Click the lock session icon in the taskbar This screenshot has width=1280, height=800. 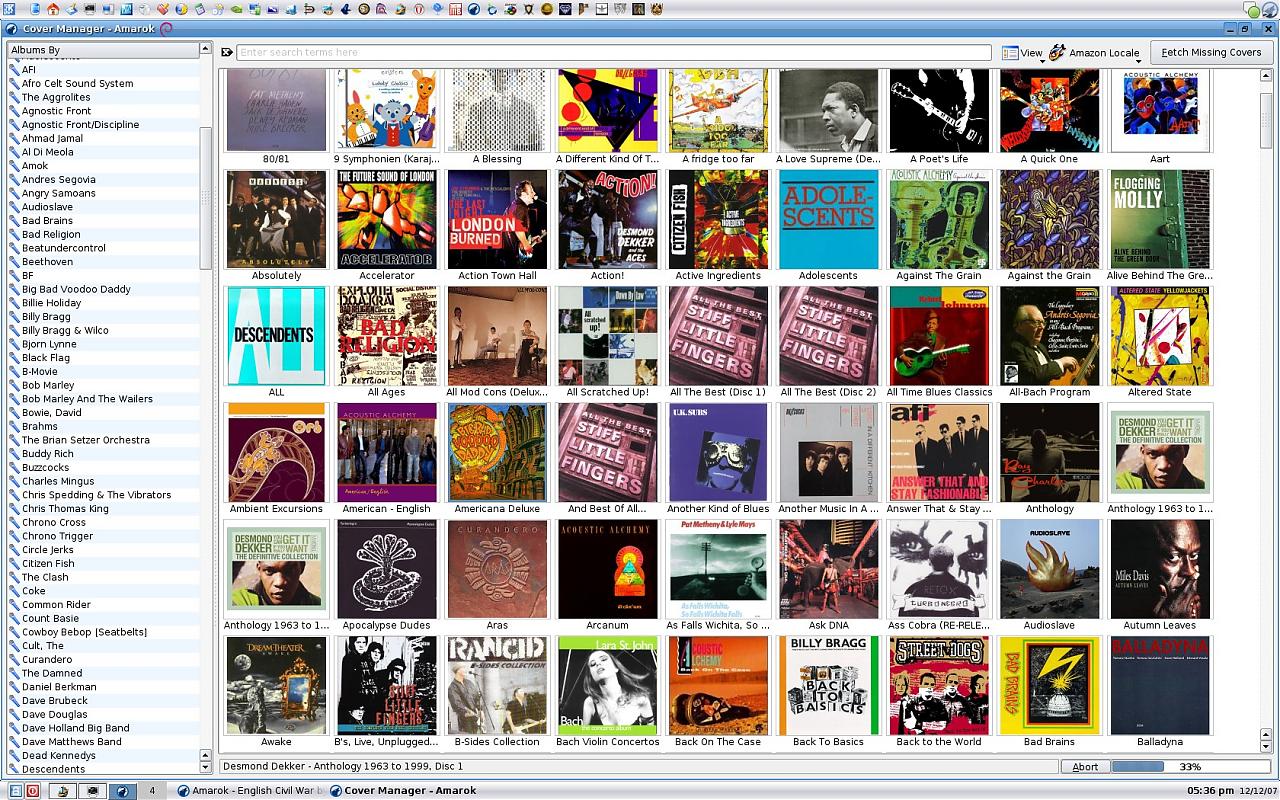tap(16, 791)
